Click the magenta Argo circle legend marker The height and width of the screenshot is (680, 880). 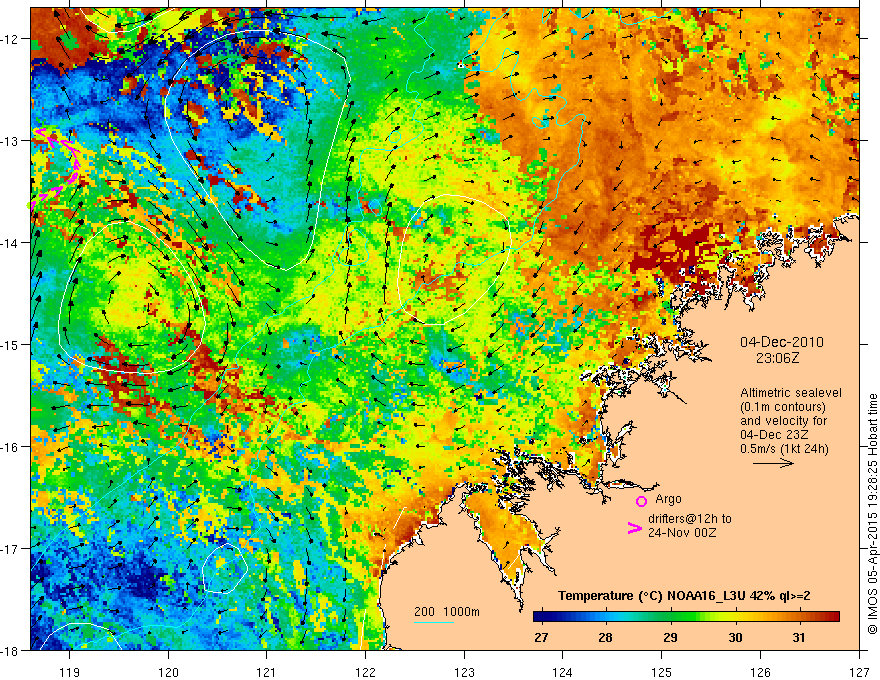[x=641, y=501]
